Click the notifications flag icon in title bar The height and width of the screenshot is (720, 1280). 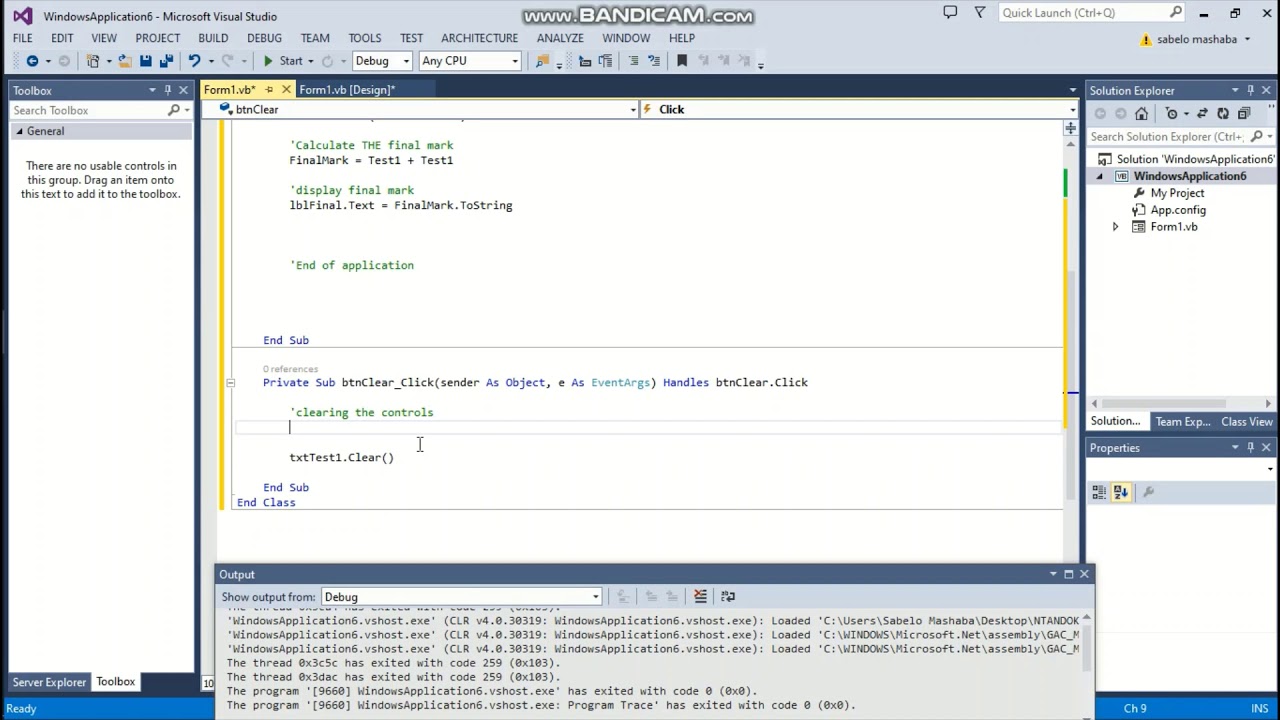980,13
